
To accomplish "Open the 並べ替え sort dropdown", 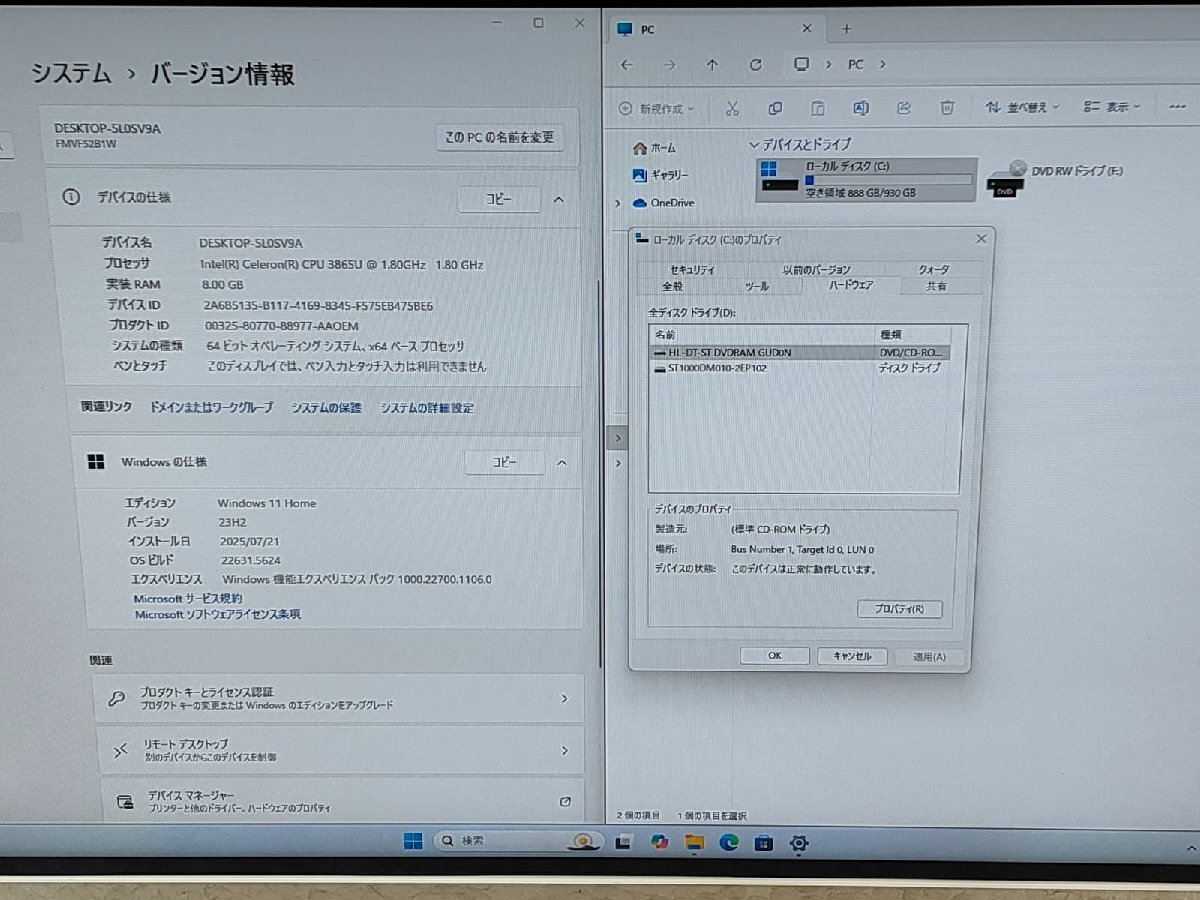I will (x=1022, y=107).
